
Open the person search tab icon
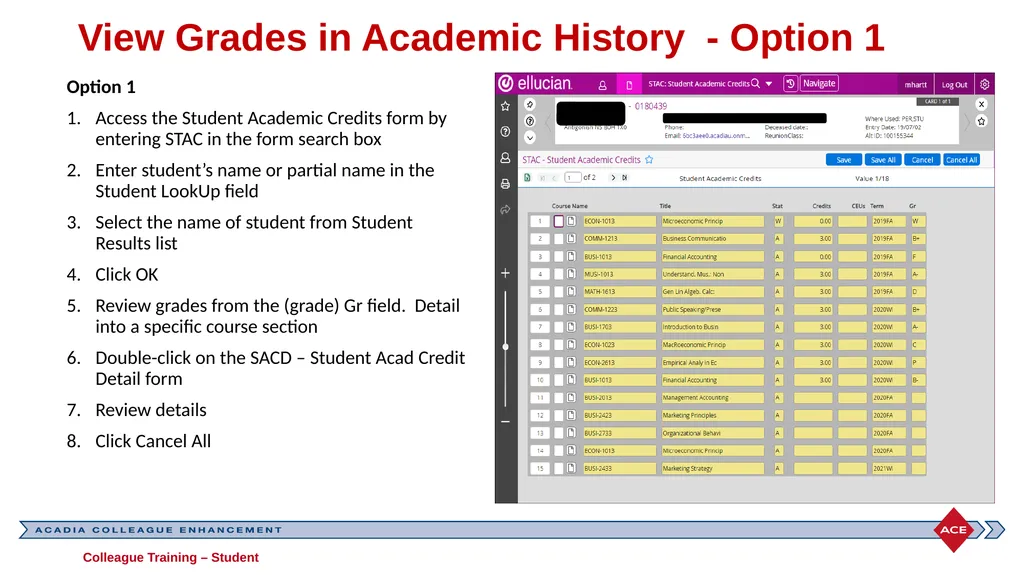point(602,85)
